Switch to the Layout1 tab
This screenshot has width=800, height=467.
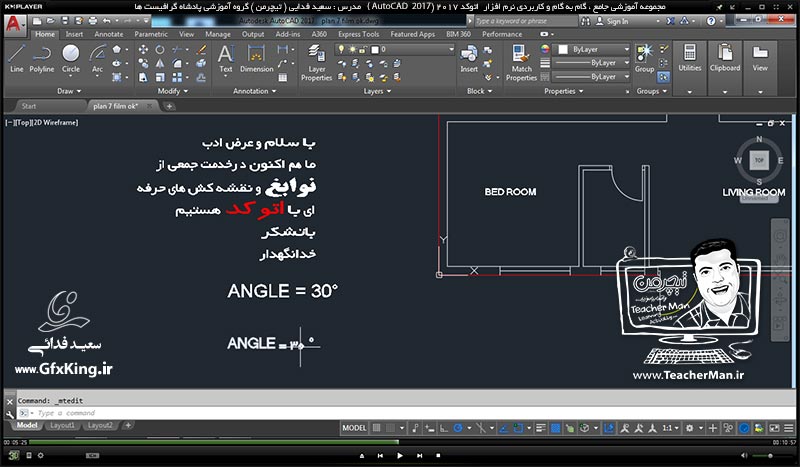[62, 425]
